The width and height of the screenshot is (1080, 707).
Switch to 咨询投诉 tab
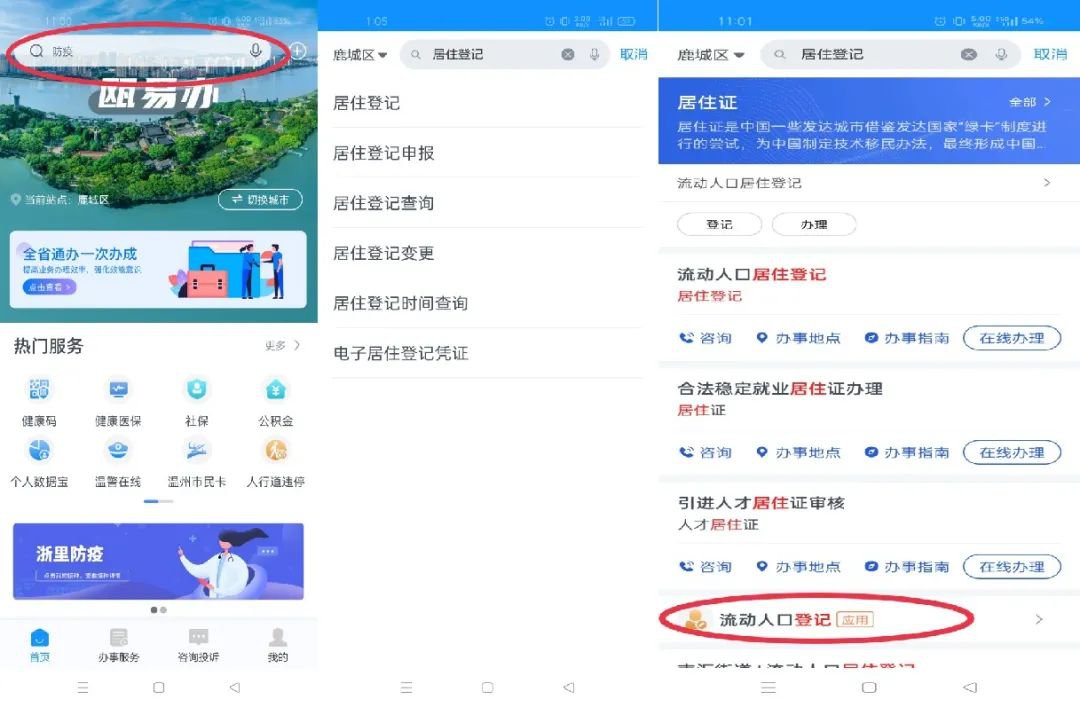click(x=198, y=645)
